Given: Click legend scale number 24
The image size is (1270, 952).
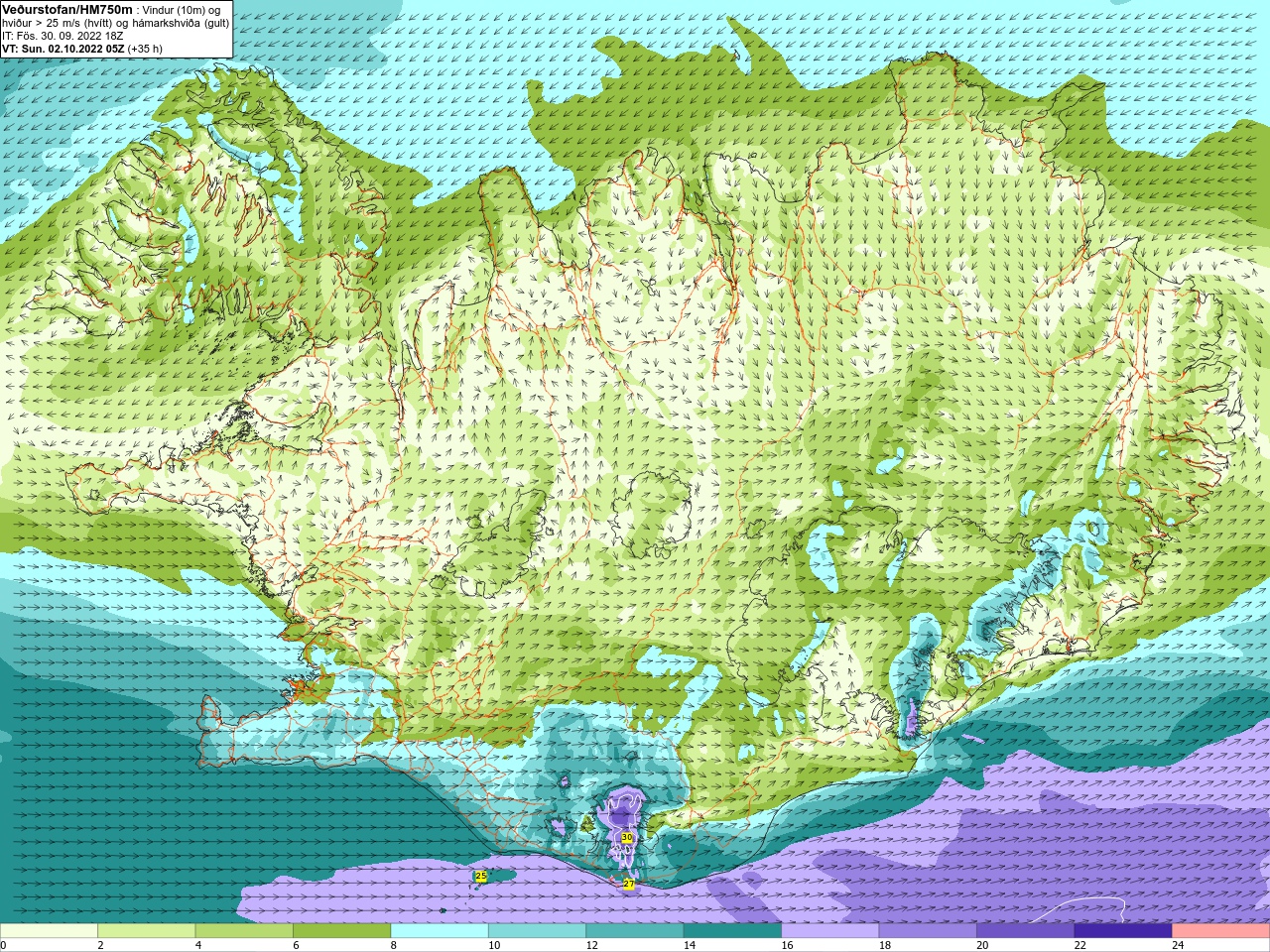Looking at the screenshot, I should tap(1178, 945).
